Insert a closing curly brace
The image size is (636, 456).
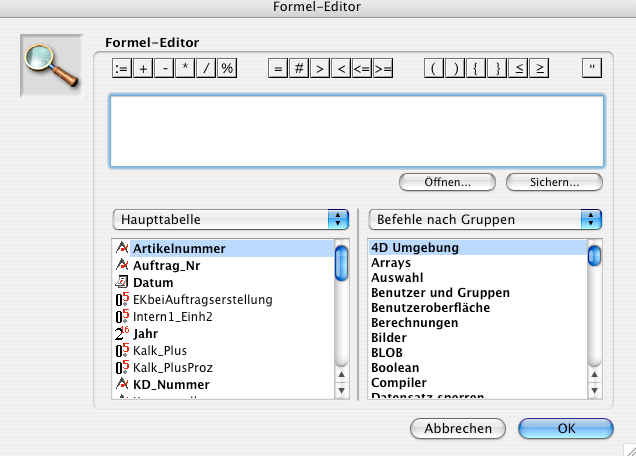click(498, 68)
